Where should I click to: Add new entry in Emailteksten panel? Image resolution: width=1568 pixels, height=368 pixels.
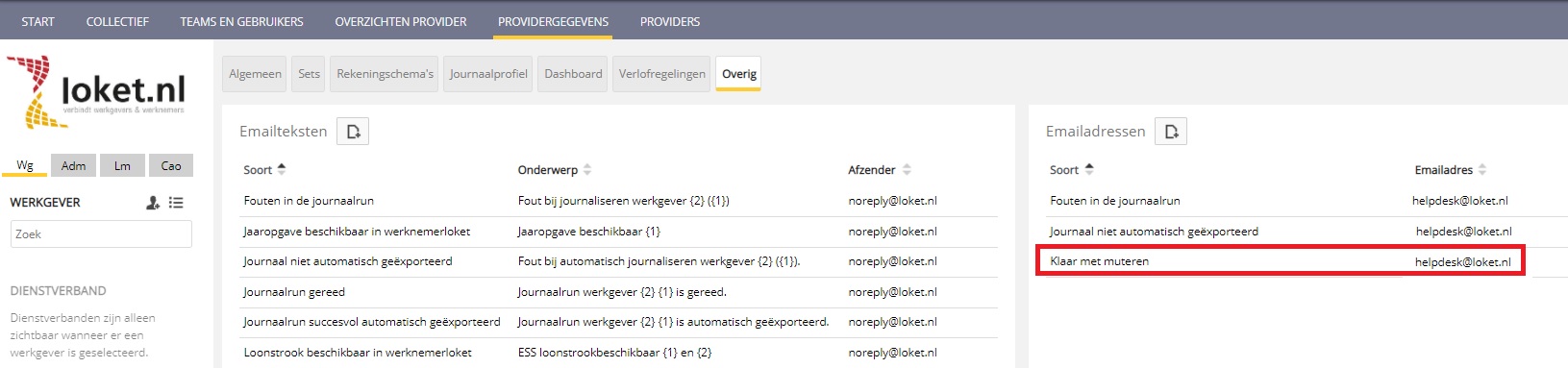click(353, 132)
